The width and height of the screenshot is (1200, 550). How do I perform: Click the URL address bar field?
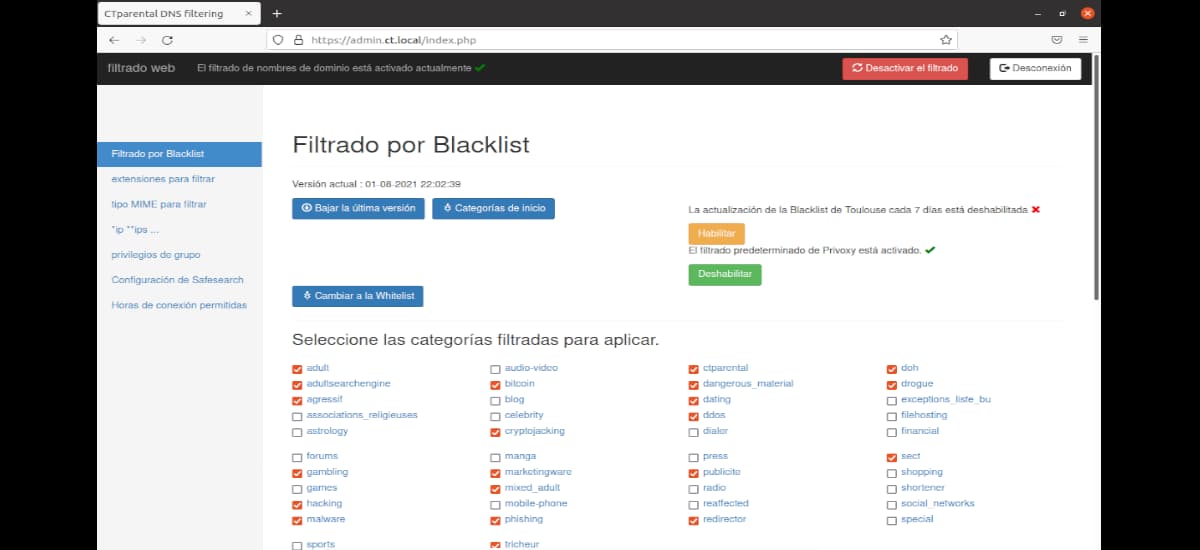click(x=620, y=40)
